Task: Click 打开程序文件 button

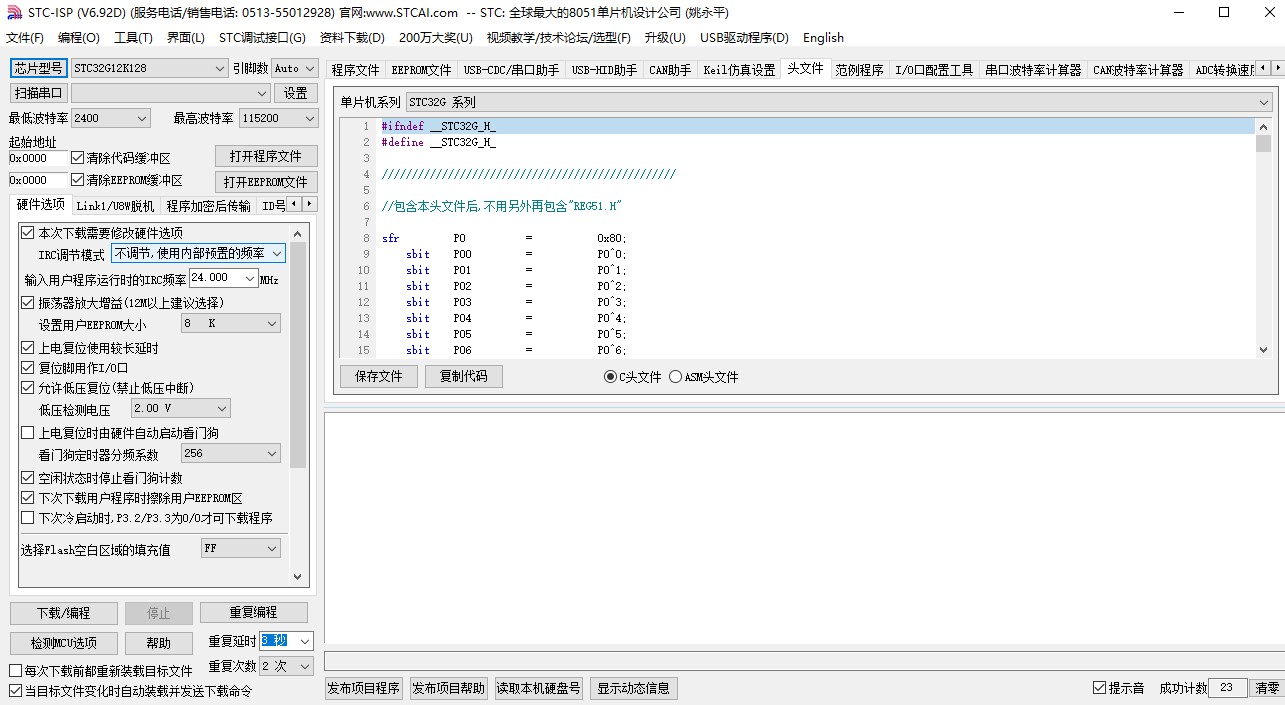Action: [266, 157]
